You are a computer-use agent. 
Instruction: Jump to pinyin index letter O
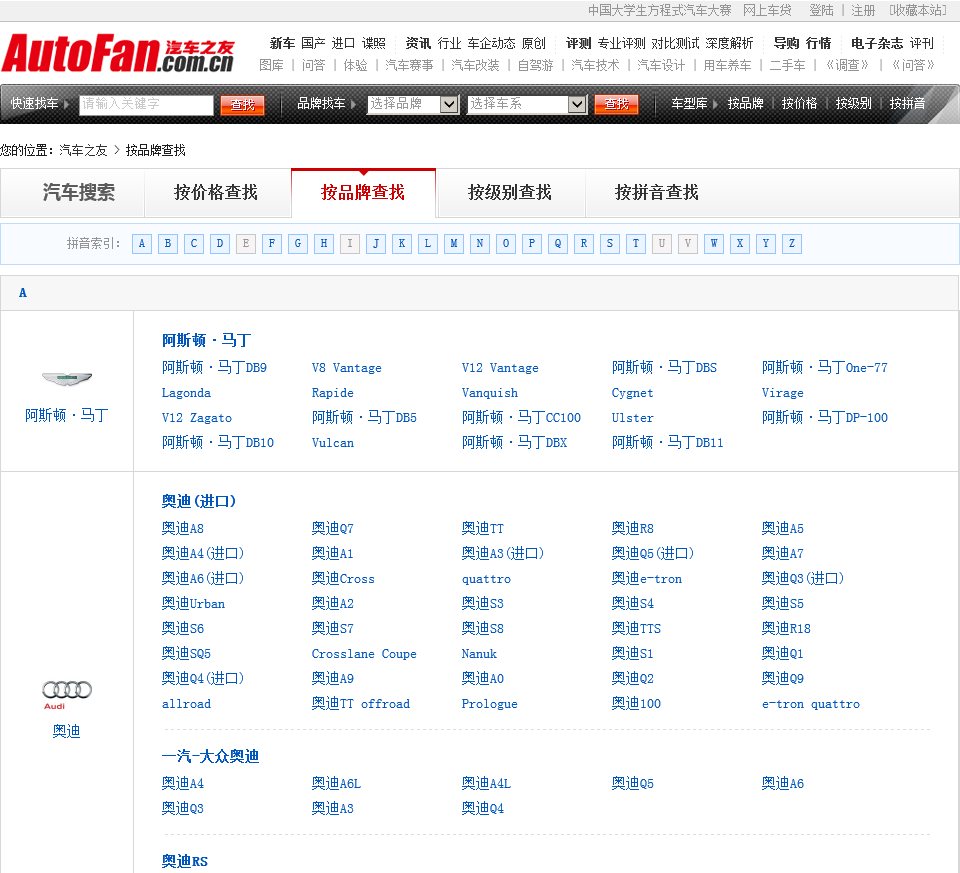[x=506, y=244]
